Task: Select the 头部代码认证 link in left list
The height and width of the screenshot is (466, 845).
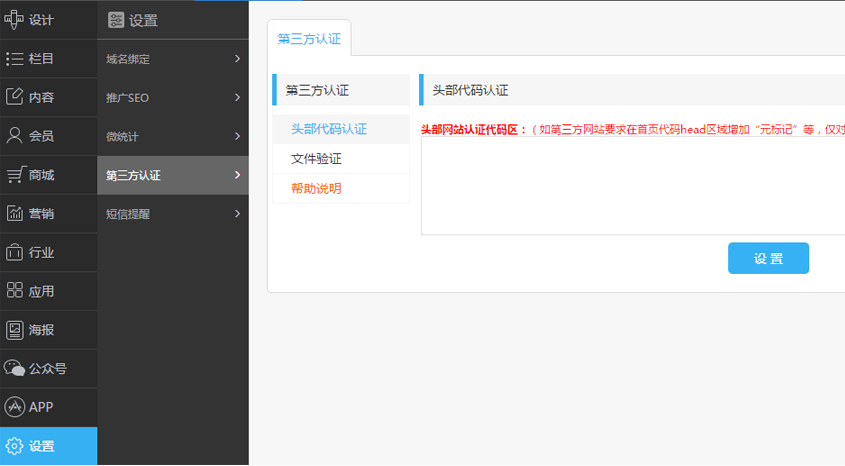Action: coord(329,129)
